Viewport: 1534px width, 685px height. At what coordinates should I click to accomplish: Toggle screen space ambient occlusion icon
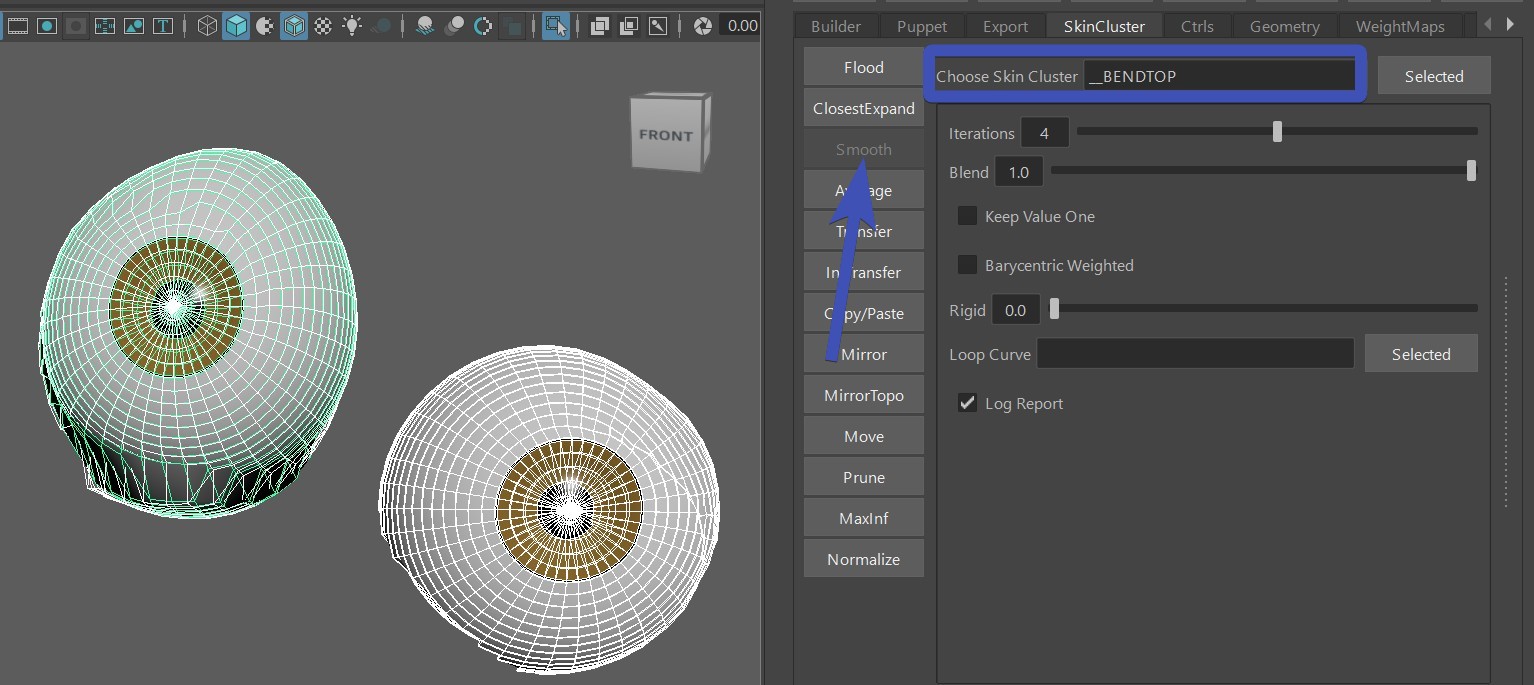point(425,26)
